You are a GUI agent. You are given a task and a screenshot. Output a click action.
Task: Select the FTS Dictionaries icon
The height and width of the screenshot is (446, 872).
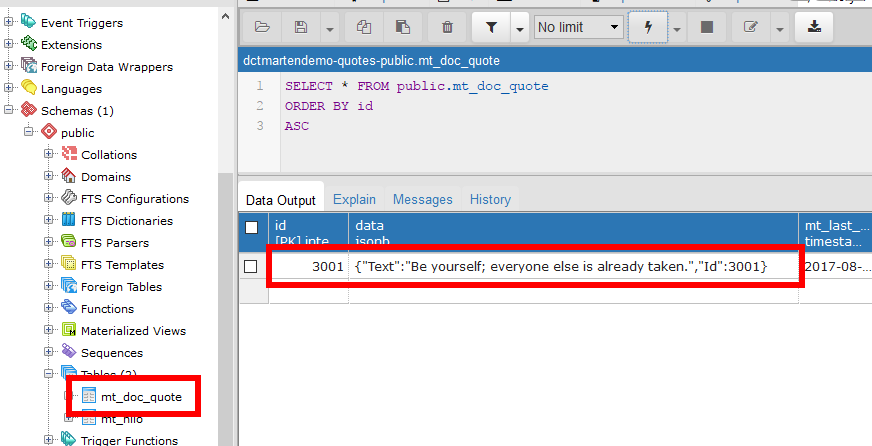click(x=69, y=220)
